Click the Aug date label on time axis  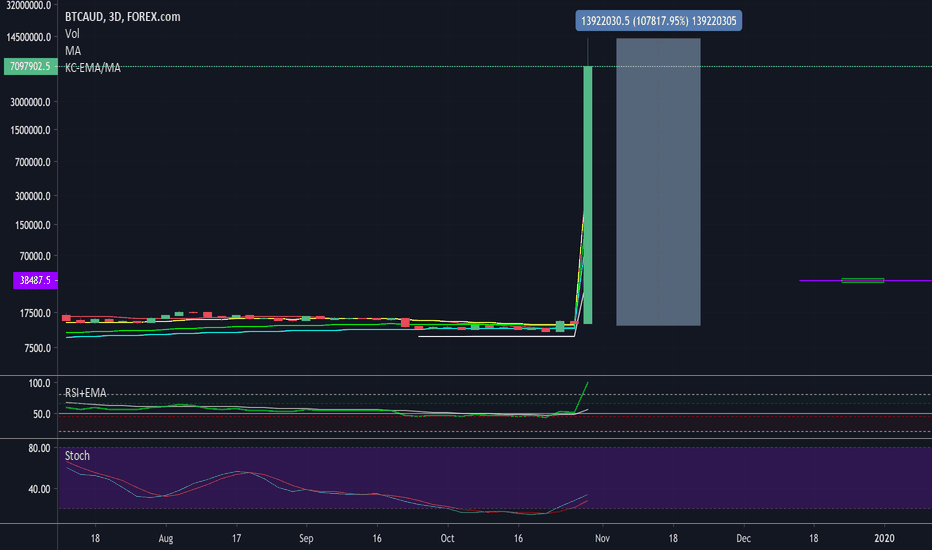[166, 539]
